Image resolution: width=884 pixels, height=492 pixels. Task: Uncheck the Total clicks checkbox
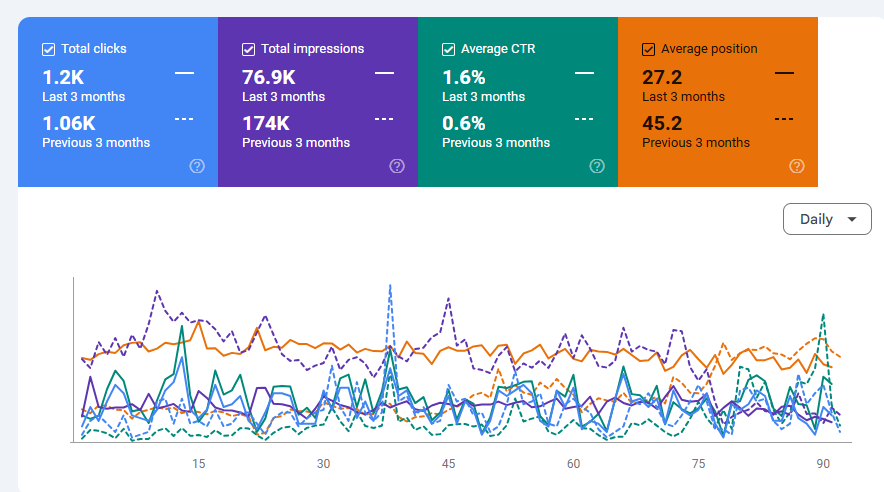[49, 49]
